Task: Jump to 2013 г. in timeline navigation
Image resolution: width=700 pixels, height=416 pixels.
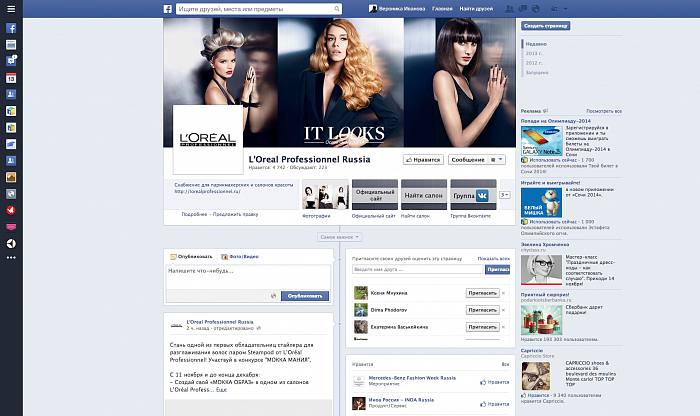Action: [534, 54]
